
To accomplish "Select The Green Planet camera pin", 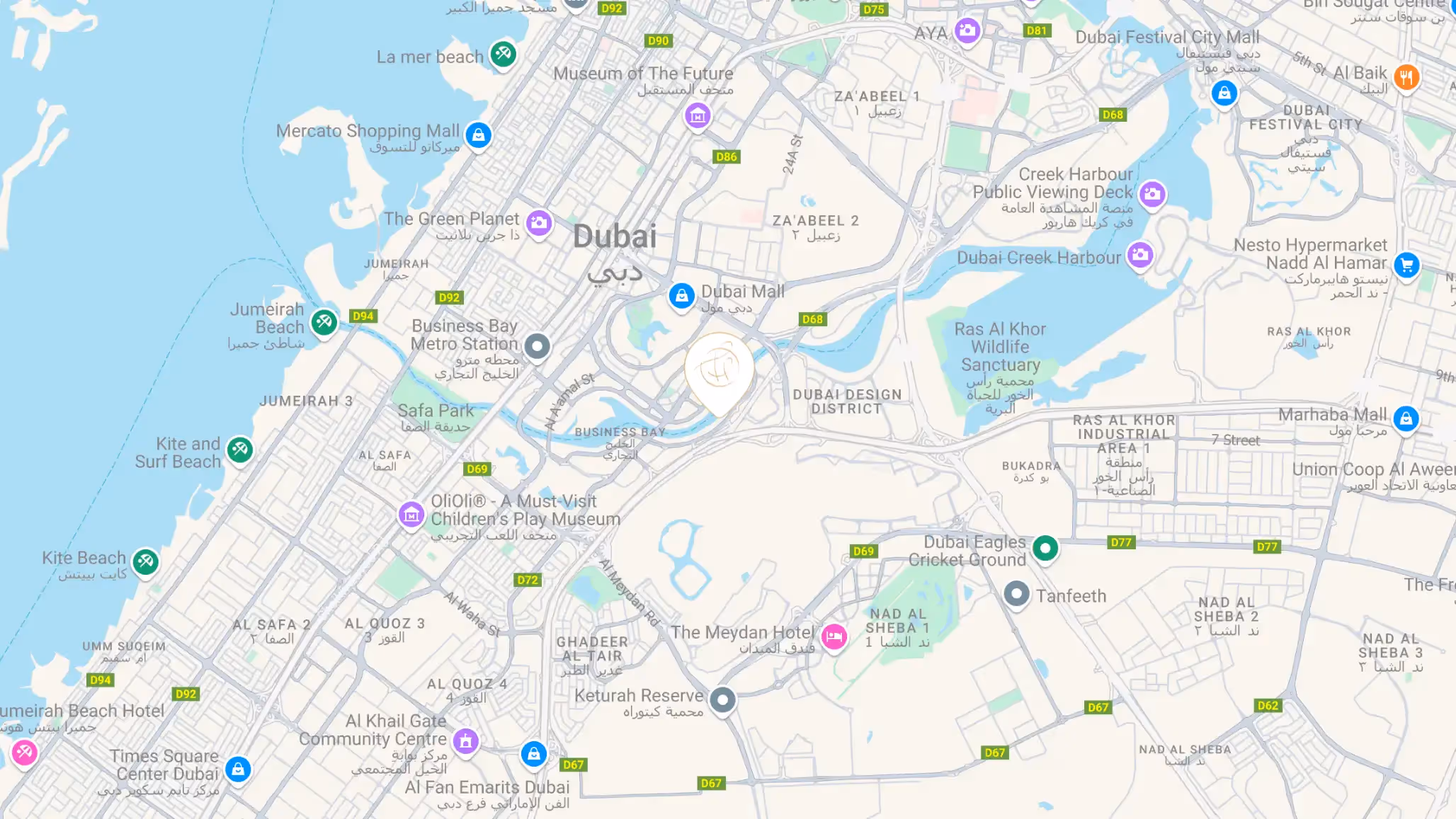I will pos(539,223).
